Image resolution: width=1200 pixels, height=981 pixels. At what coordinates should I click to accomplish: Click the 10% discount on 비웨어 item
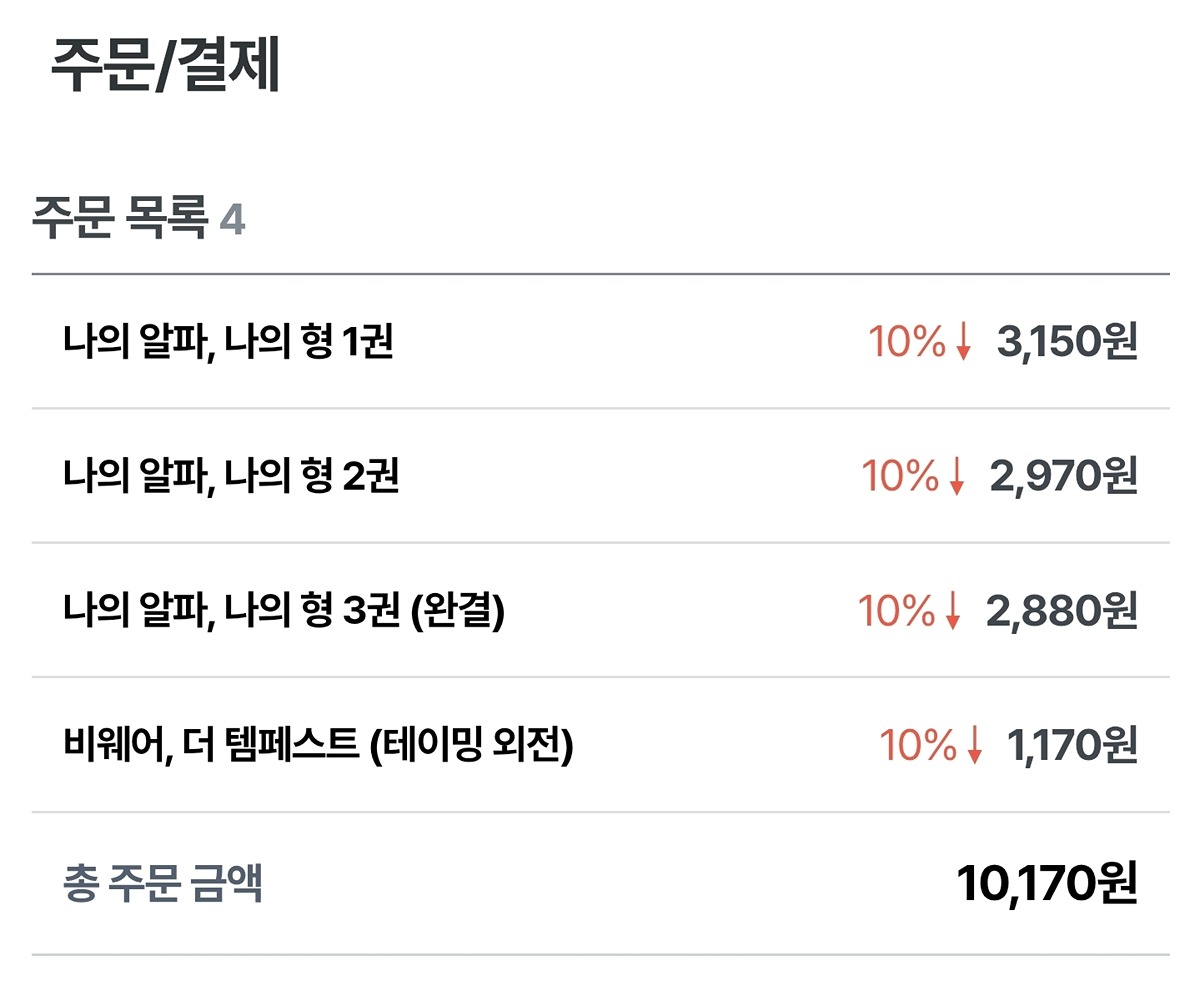(x=918, y=746)
